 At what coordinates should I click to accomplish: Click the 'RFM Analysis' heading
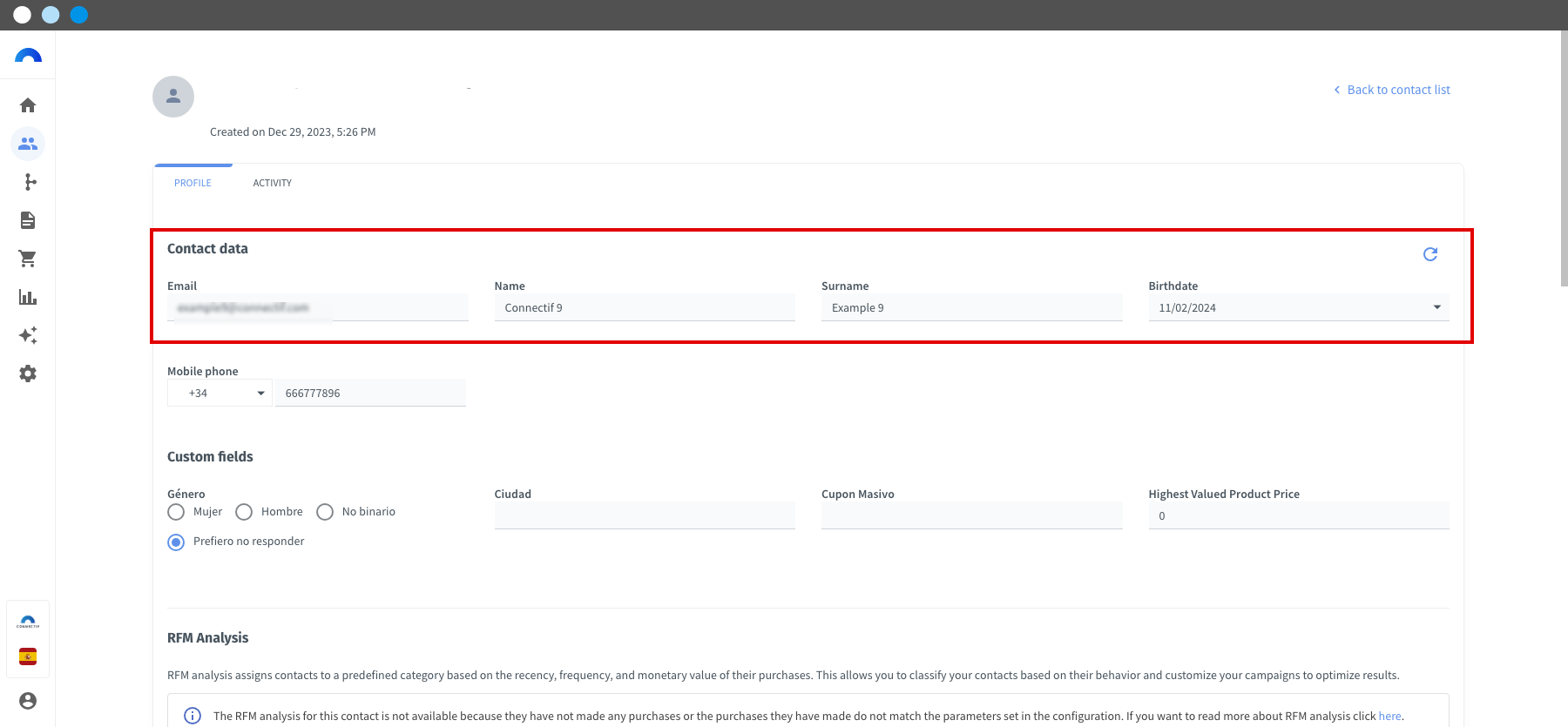[x=207, y=638]
